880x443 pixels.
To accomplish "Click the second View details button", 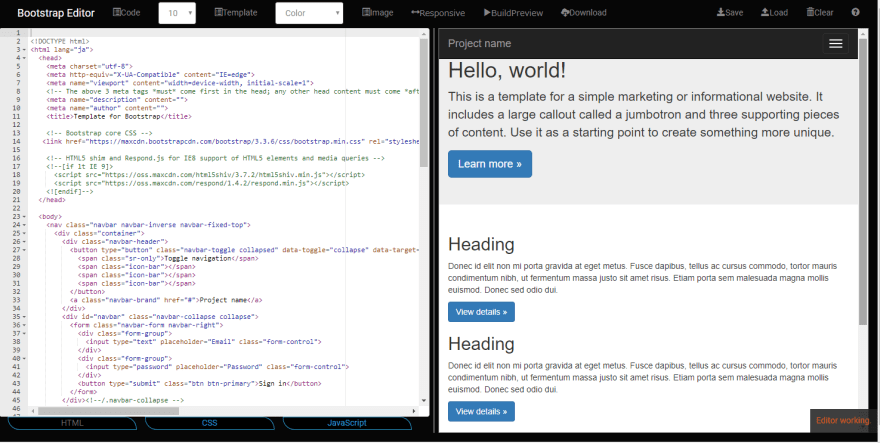I will point(481,412).
